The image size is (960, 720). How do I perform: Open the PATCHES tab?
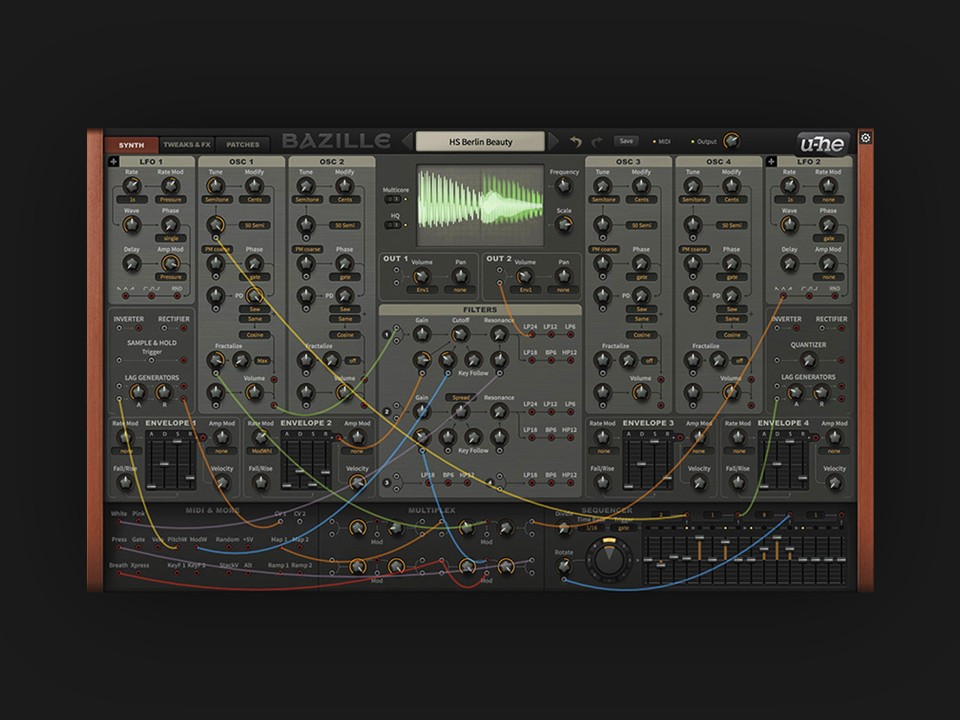tap(243, 145)
